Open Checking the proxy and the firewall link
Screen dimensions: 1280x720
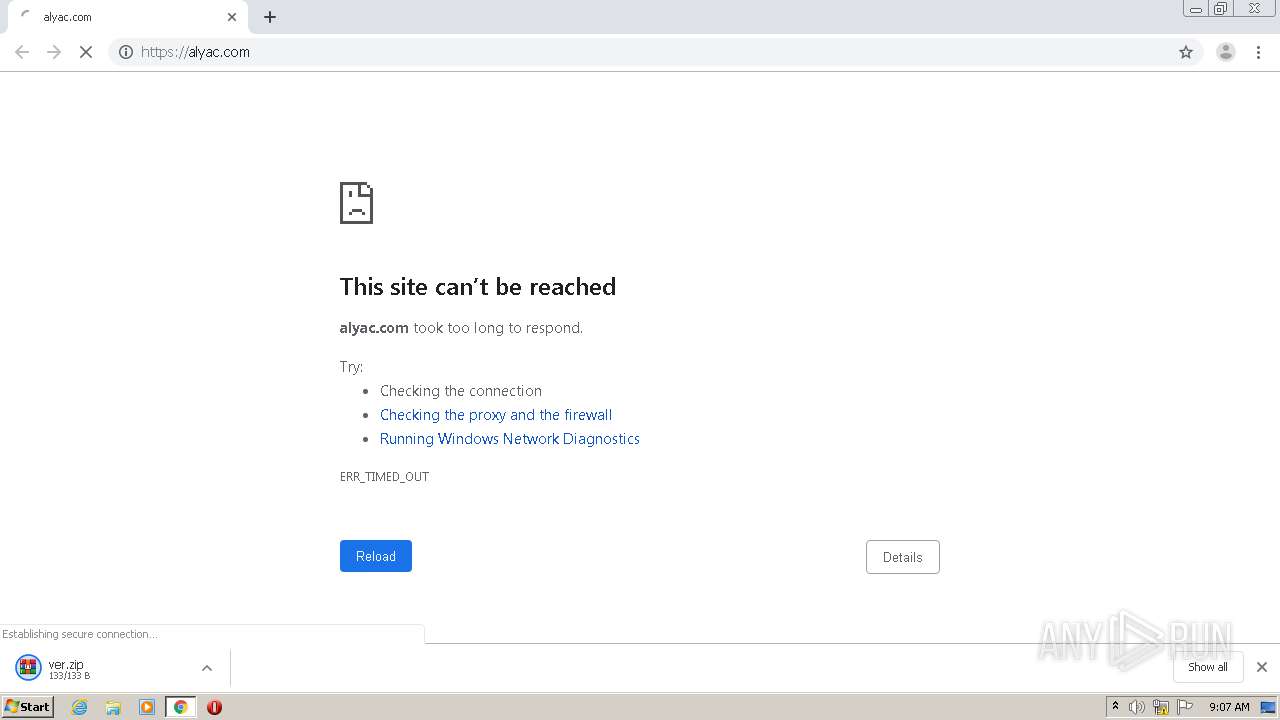496,415
